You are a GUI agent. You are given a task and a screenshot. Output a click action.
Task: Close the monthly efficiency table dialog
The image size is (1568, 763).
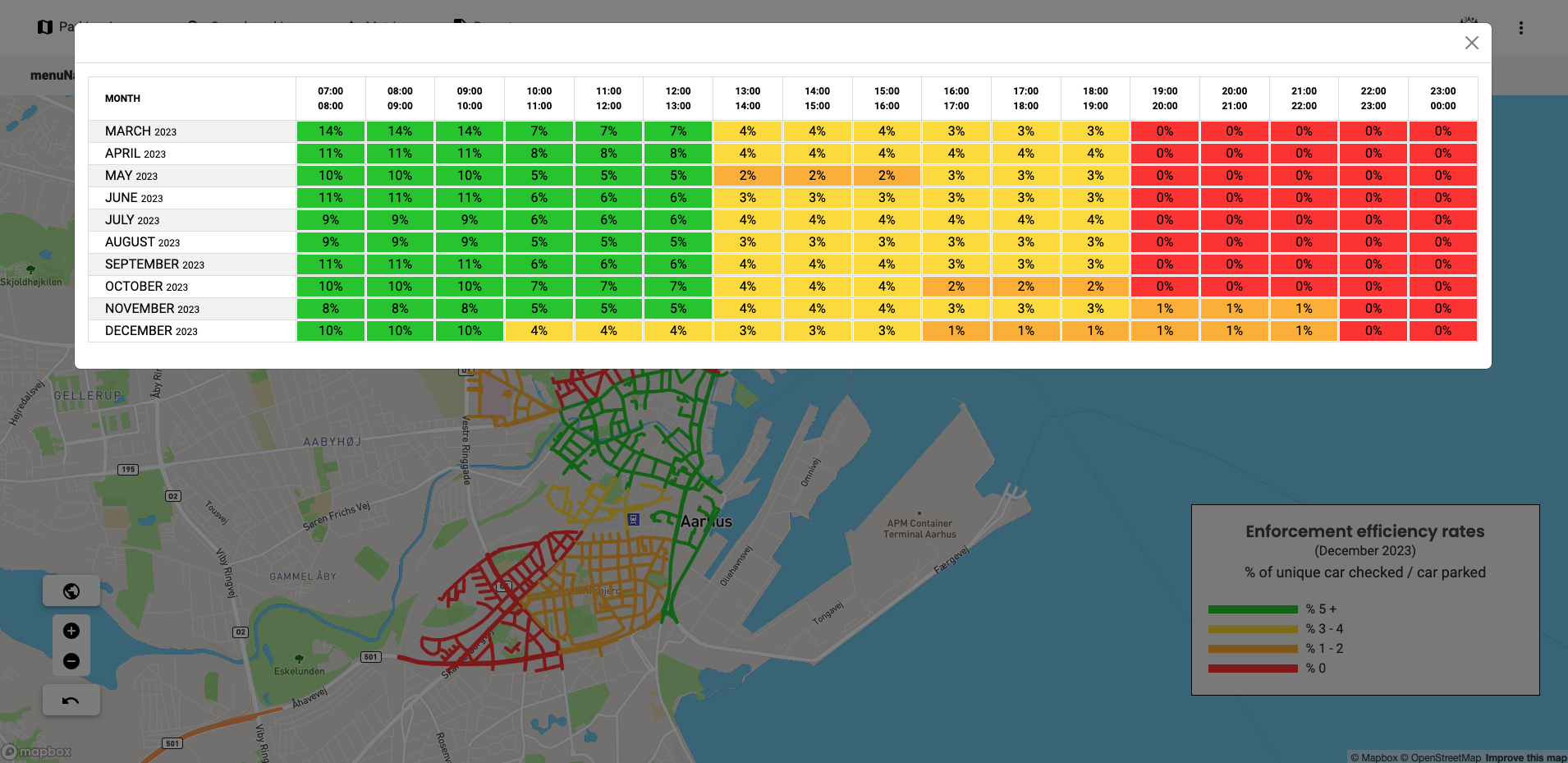click(1471, 43)
